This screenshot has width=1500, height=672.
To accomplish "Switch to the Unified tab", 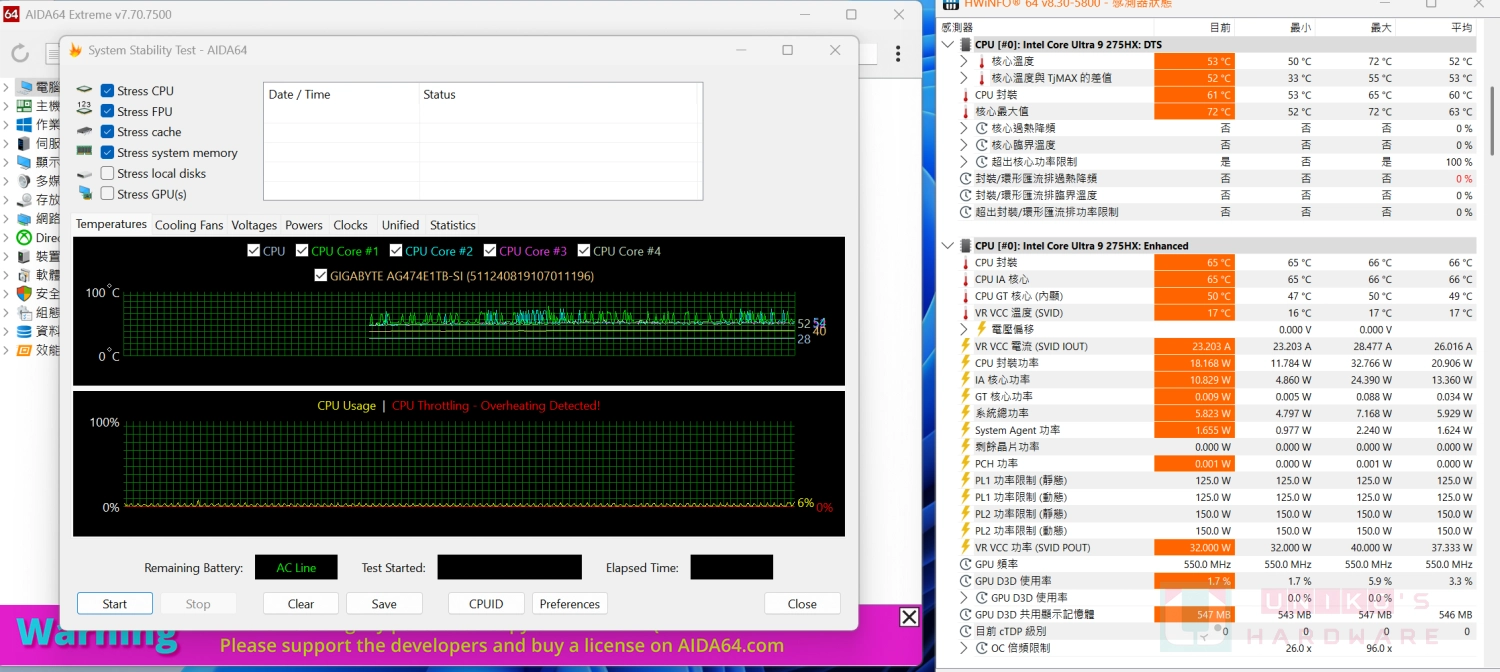I will point(400,225).
